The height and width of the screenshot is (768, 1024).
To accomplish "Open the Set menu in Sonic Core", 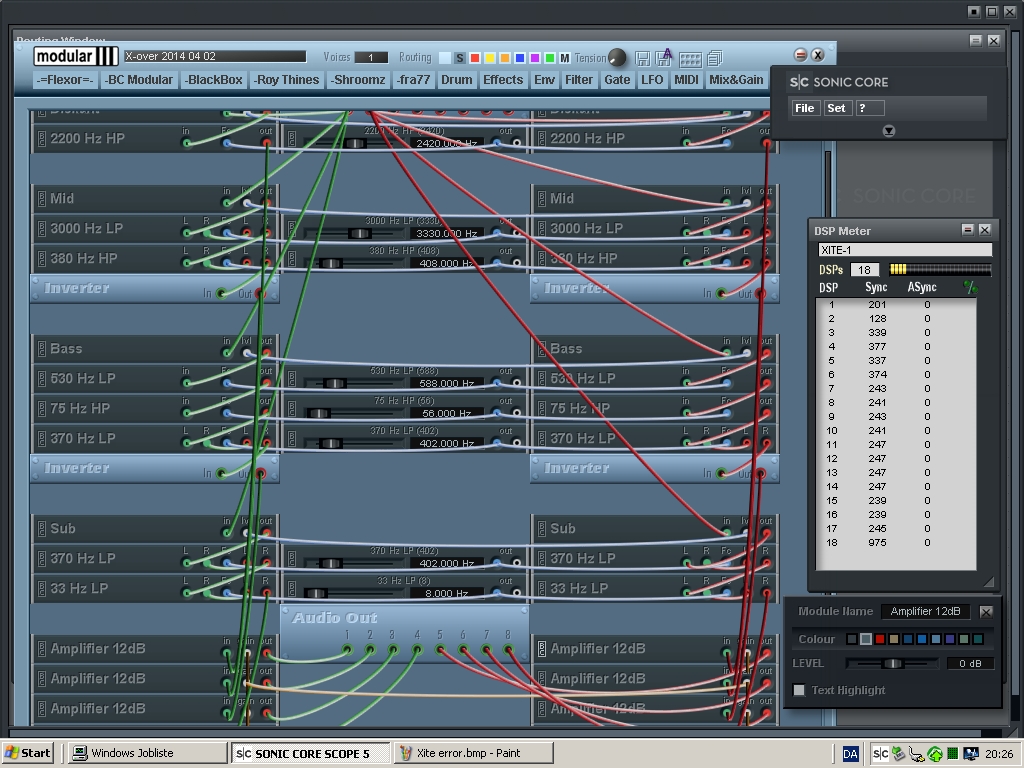I will coord(836,108).
